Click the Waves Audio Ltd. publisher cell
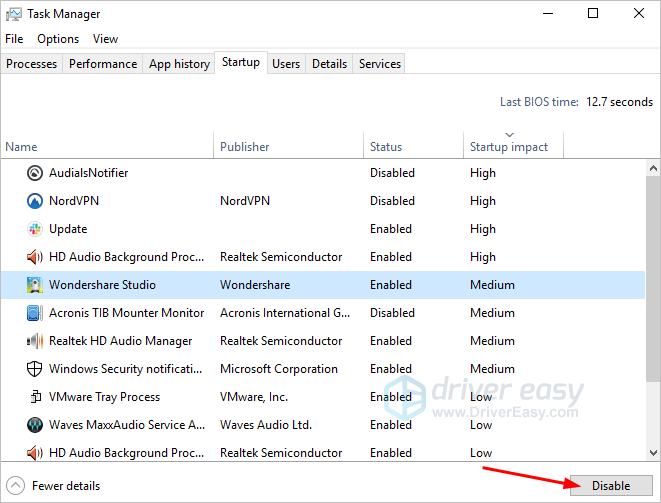 tap(266, 425)
